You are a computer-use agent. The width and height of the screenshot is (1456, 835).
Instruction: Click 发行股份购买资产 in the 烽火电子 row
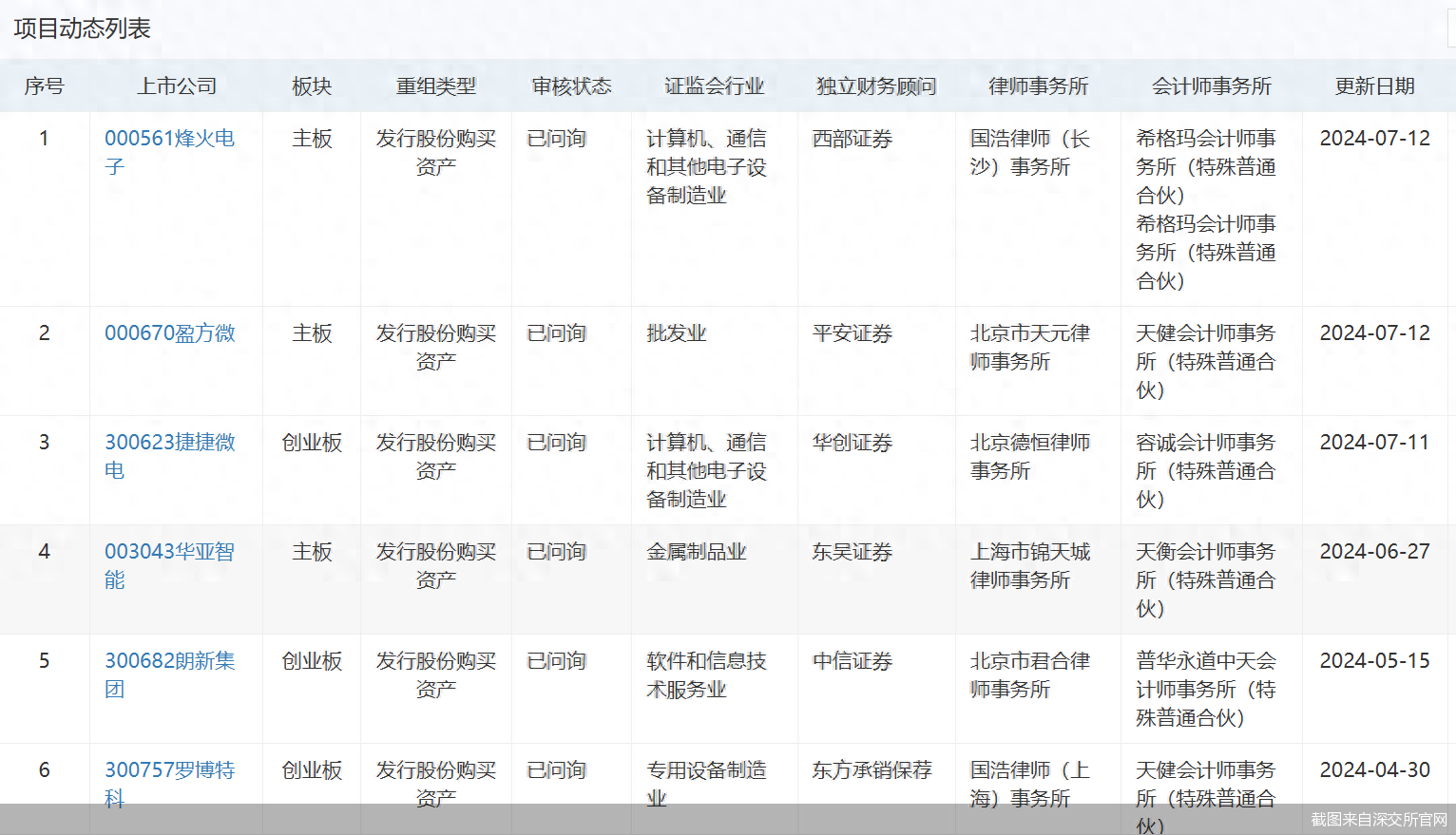tap(436, 152)
